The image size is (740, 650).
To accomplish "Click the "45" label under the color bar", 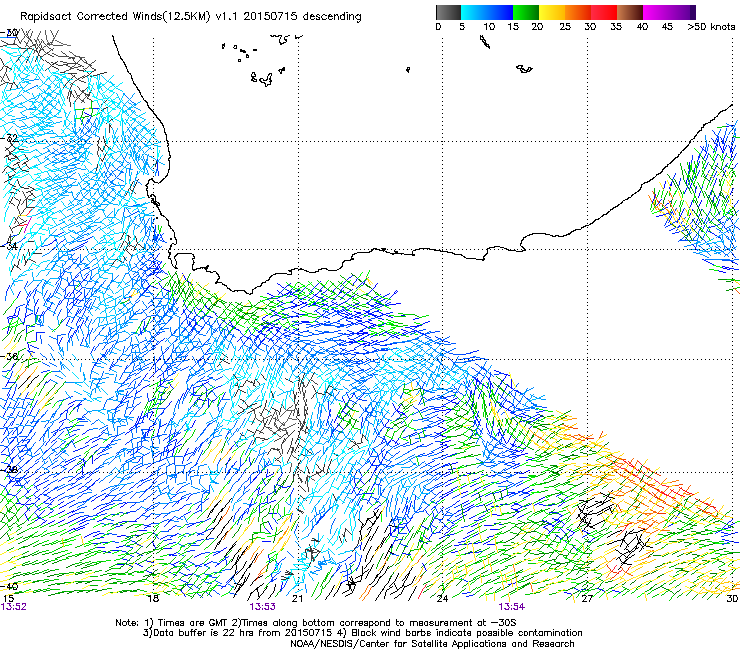I will point(667,27).
